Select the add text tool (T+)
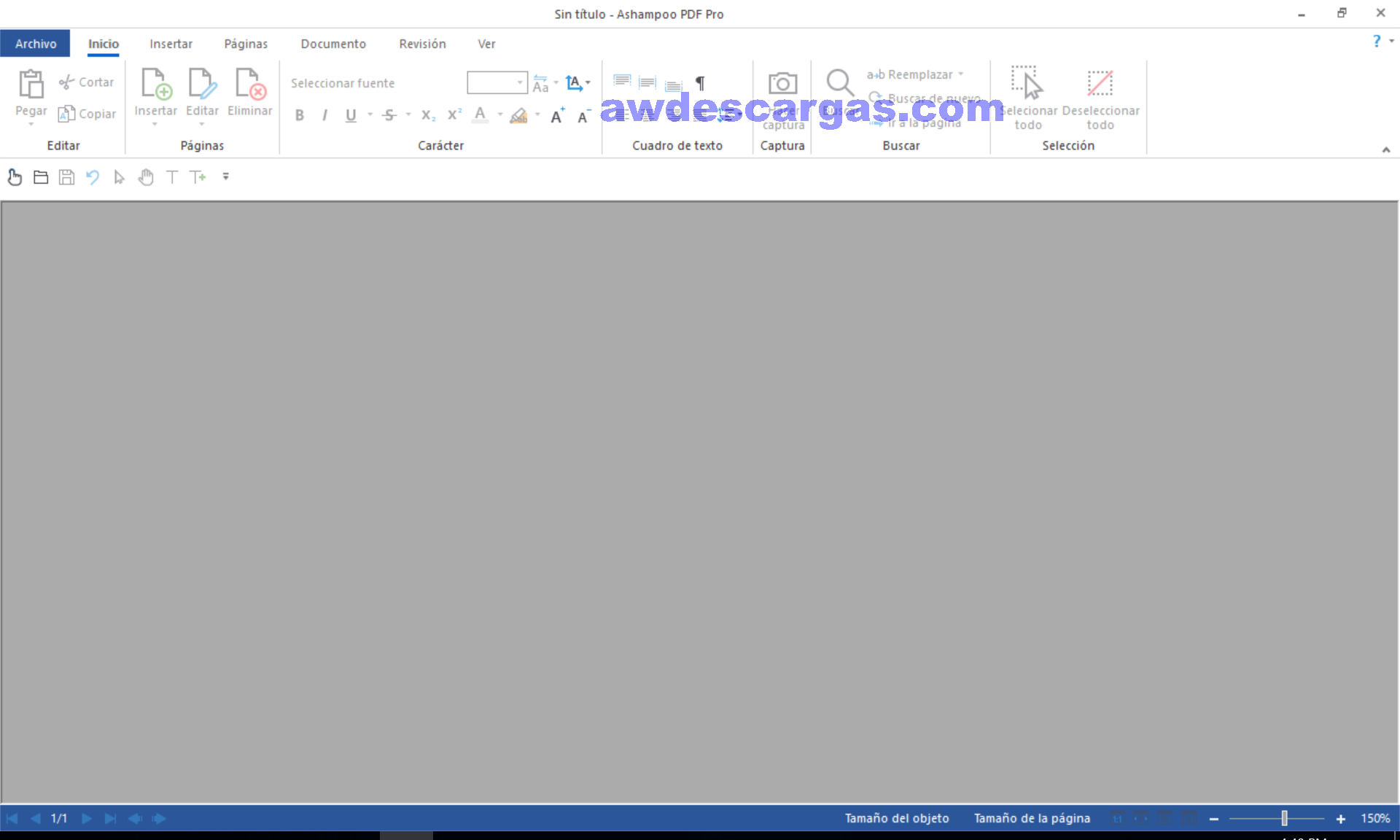The height and width of the screenshot is (840, 1400). pyautogui.click(x=198, y=177)
